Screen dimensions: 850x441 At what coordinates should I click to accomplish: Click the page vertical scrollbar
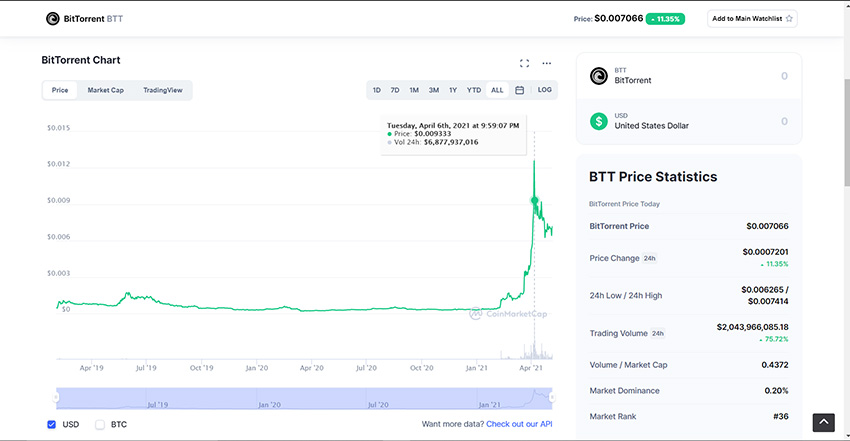pyautogui.click(x=847, y=133)
